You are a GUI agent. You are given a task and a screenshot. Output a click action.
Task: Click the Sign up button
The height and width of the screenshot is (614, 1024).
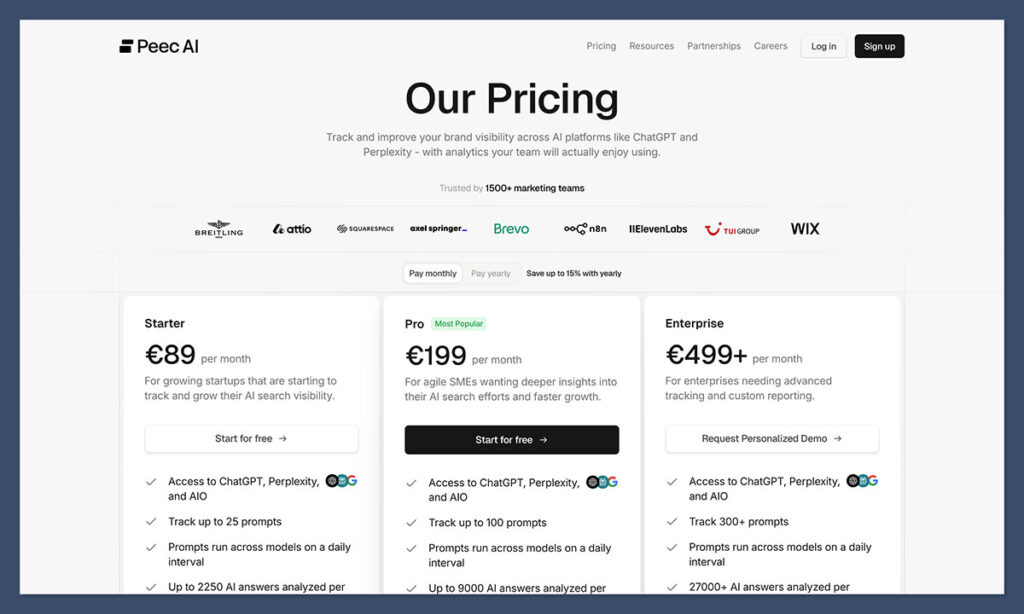pyautogui.click(x=879, y=45)
